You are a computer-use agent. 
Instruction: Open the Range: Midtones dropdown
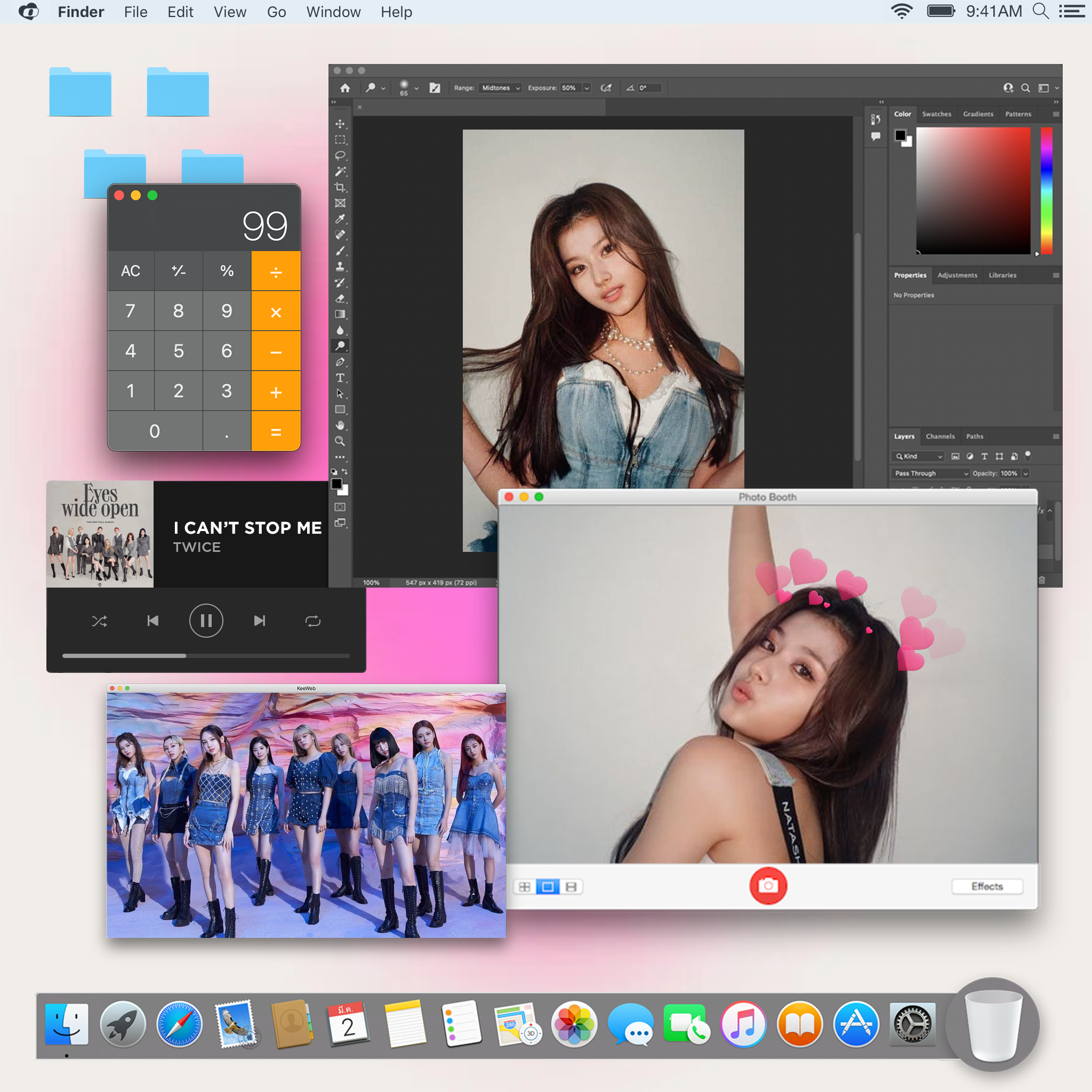(500, 88)
